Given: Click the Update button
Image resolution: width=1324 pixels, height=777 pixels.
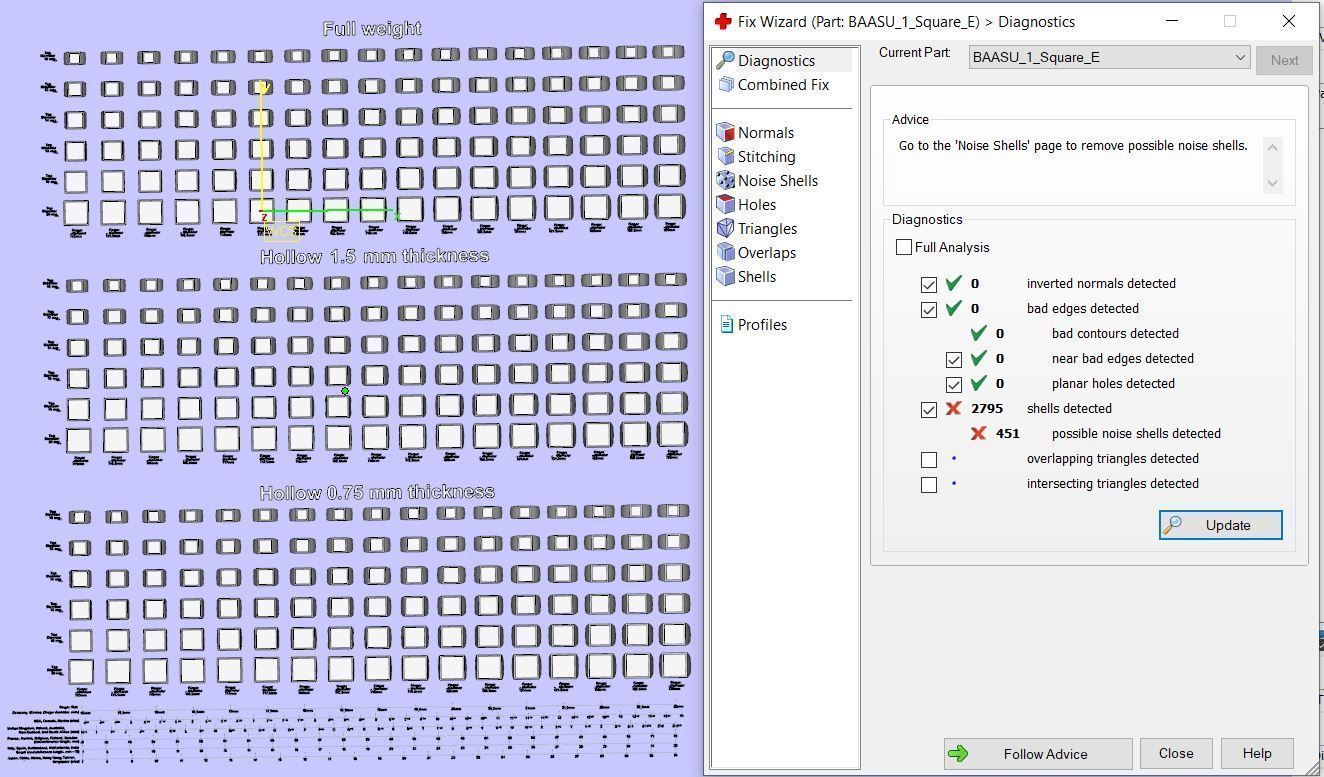Looking at the screenshot, I should [1220, 525].
